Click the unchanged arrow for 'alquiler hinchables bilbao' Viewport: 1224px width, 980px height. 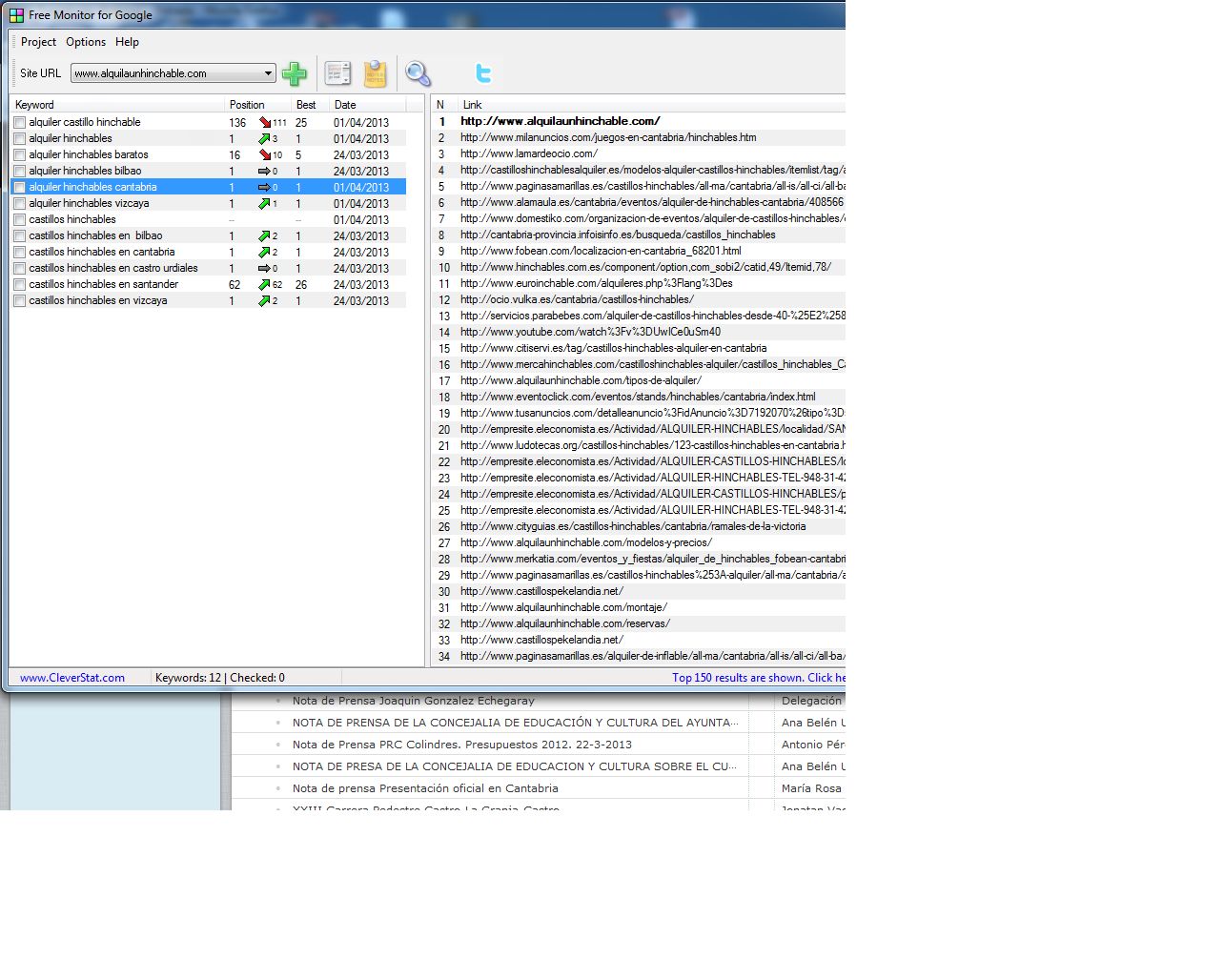265,171
